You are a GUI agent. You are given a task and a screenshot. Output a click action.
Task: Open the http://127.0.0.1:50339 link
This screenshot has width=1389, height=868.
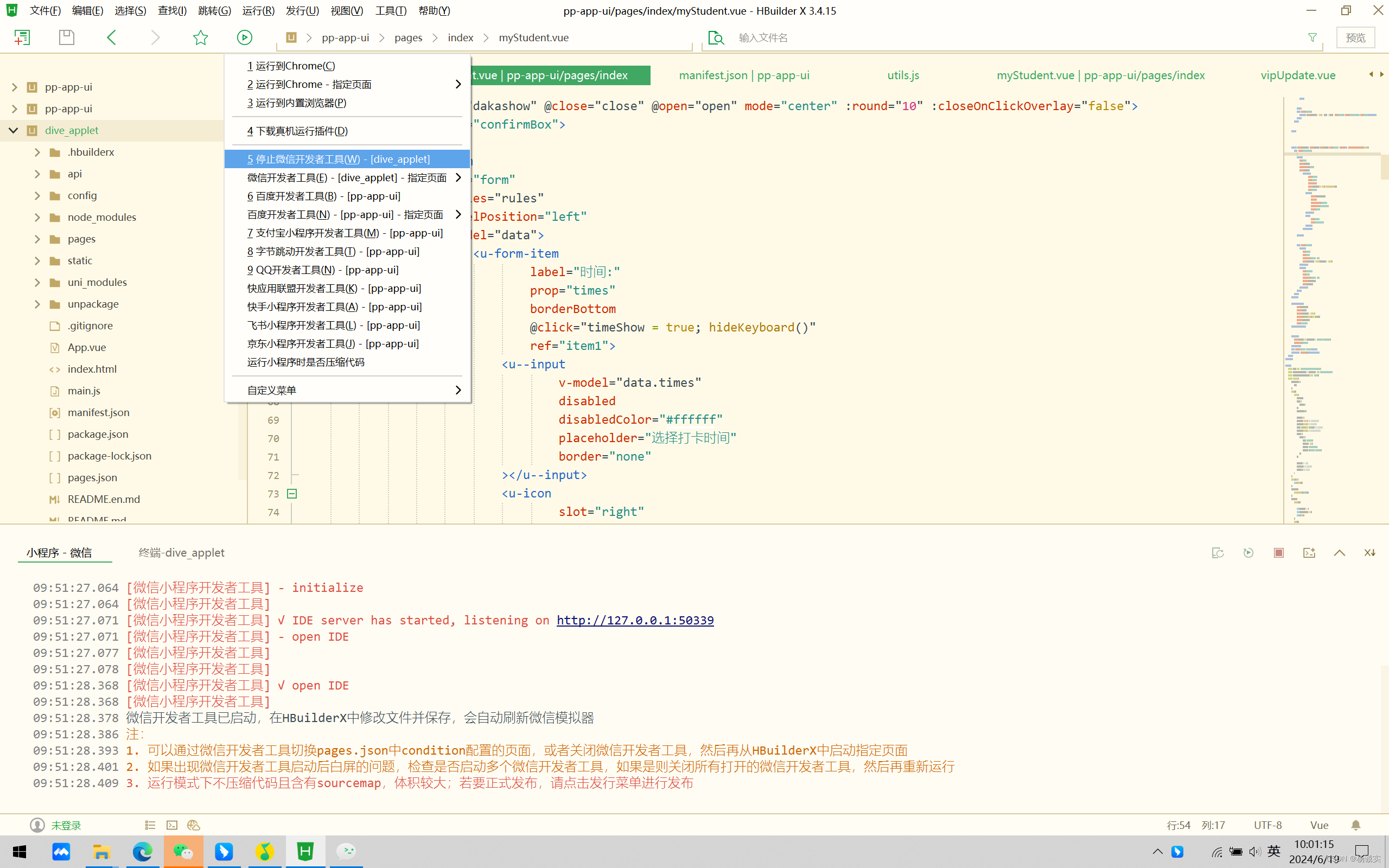pos(635,620)
